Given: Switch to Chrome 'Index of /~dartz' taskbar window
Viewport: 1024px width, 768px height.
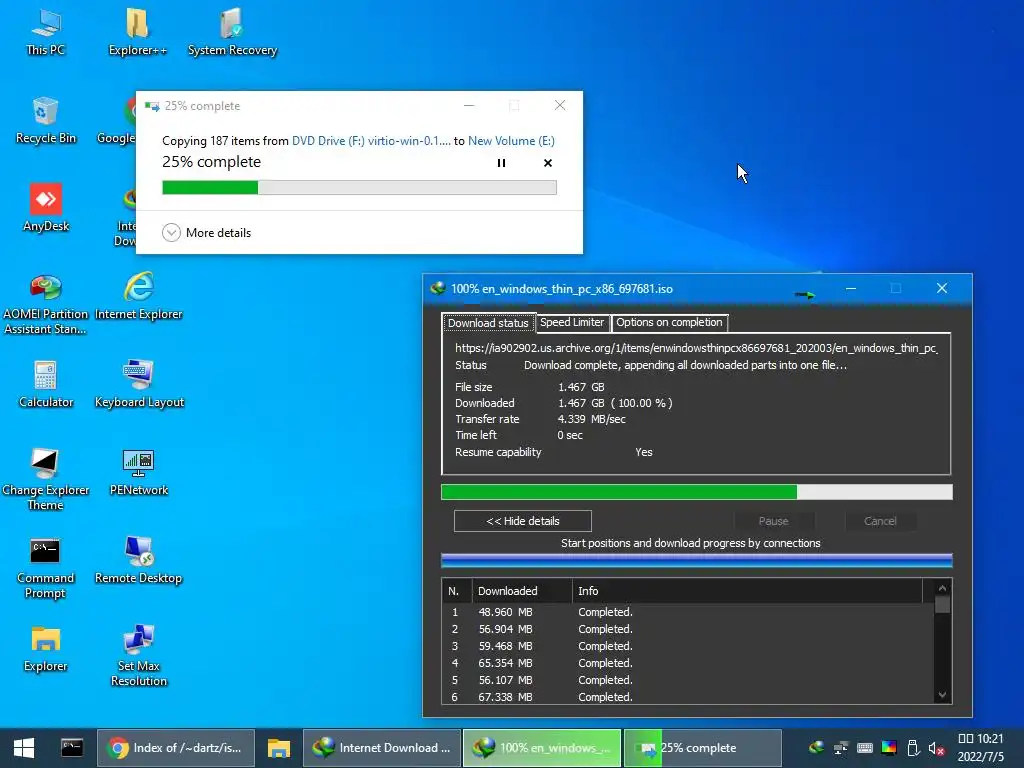Looking at the screenshot, I should point(176,748).
